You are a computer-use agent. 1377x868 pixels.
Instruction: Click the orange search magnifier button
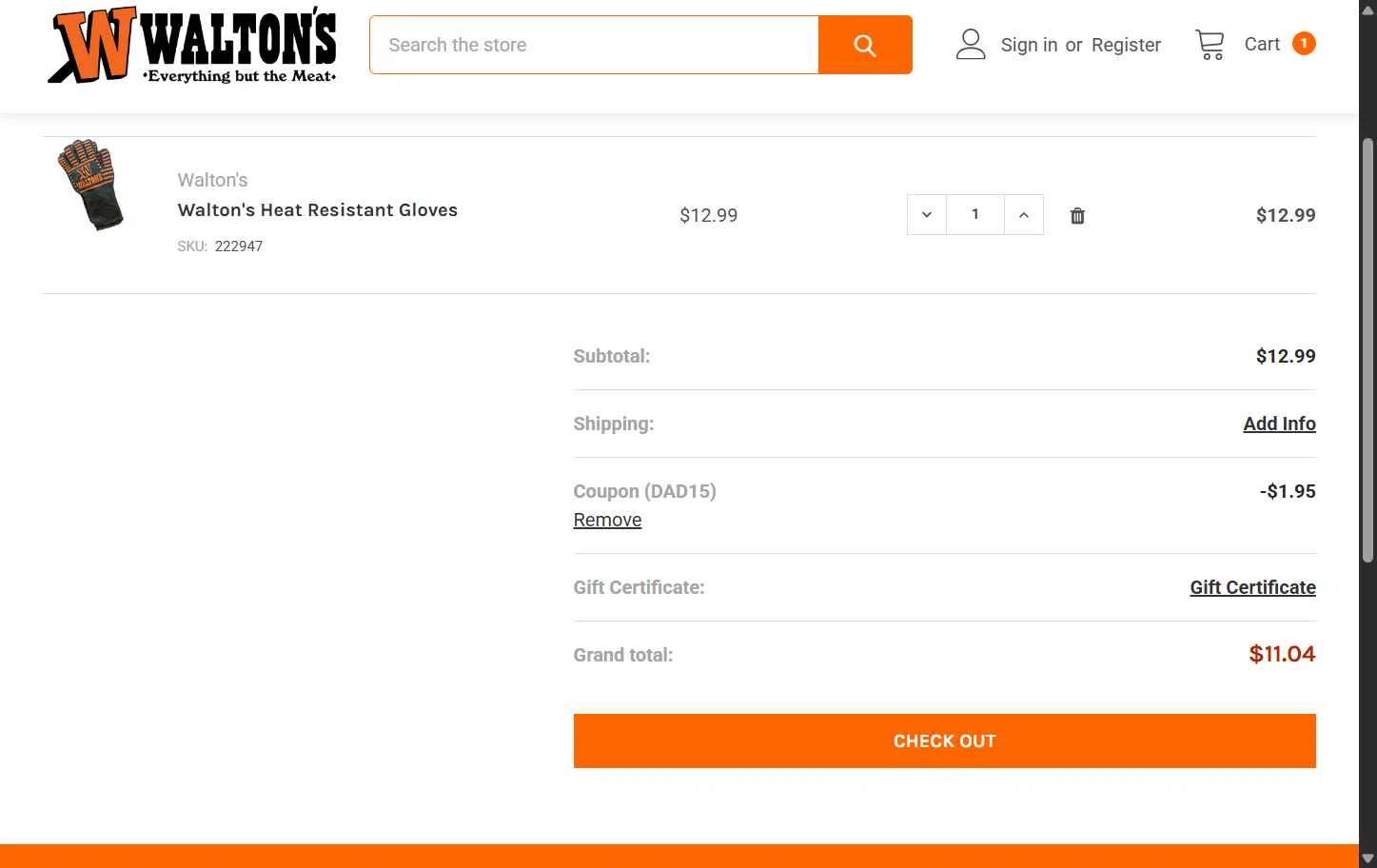coord(865,45)
